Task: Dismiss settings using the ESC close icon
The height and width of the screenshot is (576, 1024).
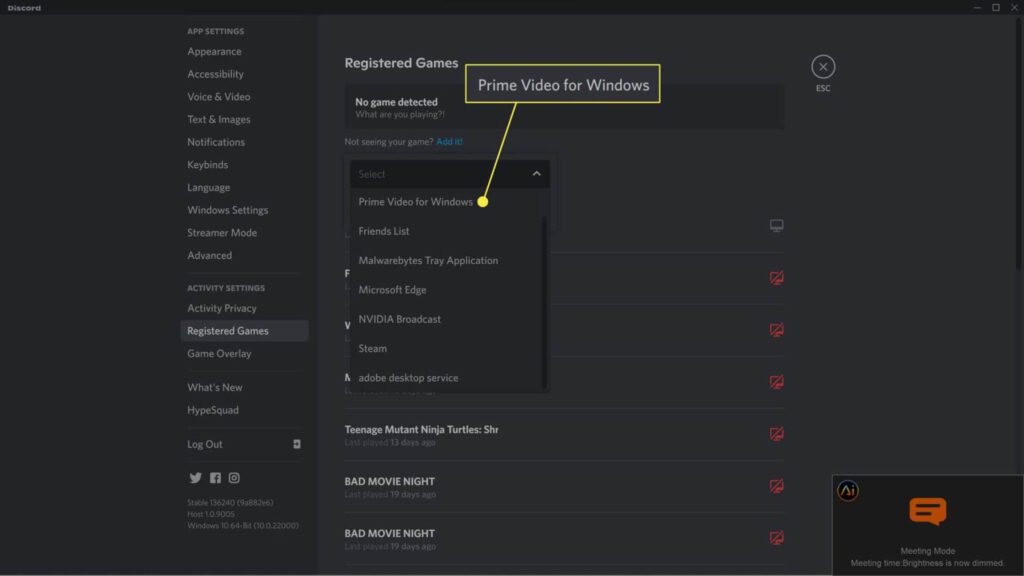Action: click(x=822, y=67)
